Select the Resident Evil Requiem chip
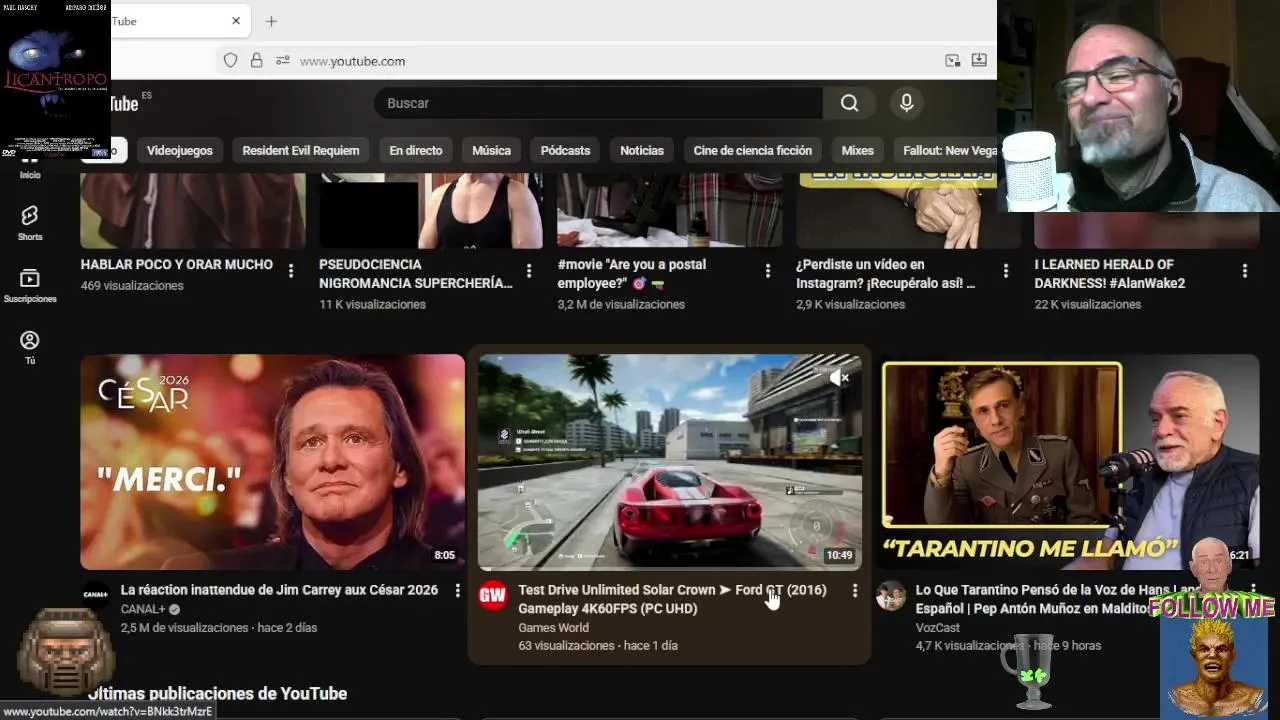This screenshot has width=1280, height=720. coord(301,150)
